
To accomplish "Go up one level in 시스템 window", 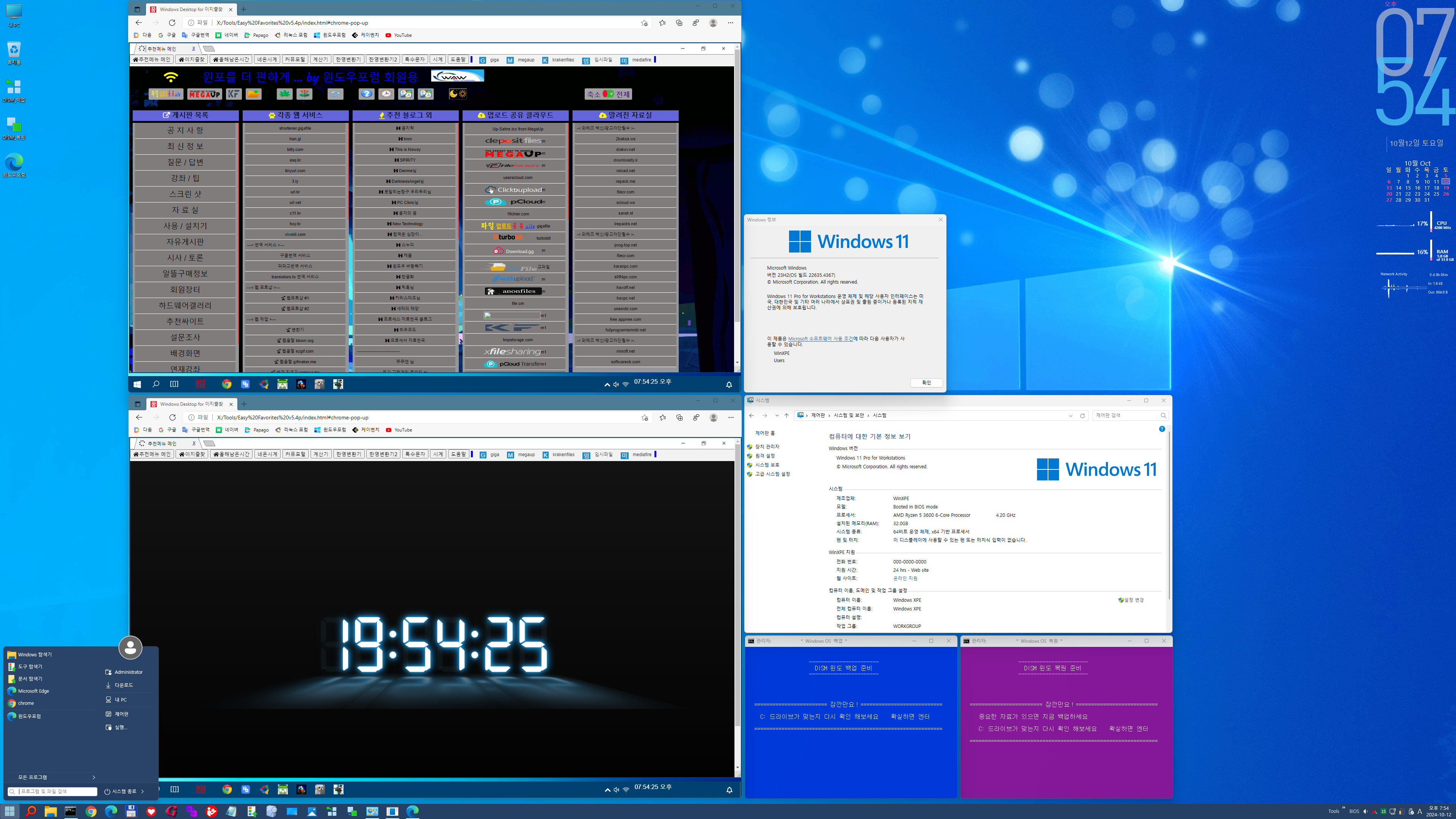I will 786,416.
